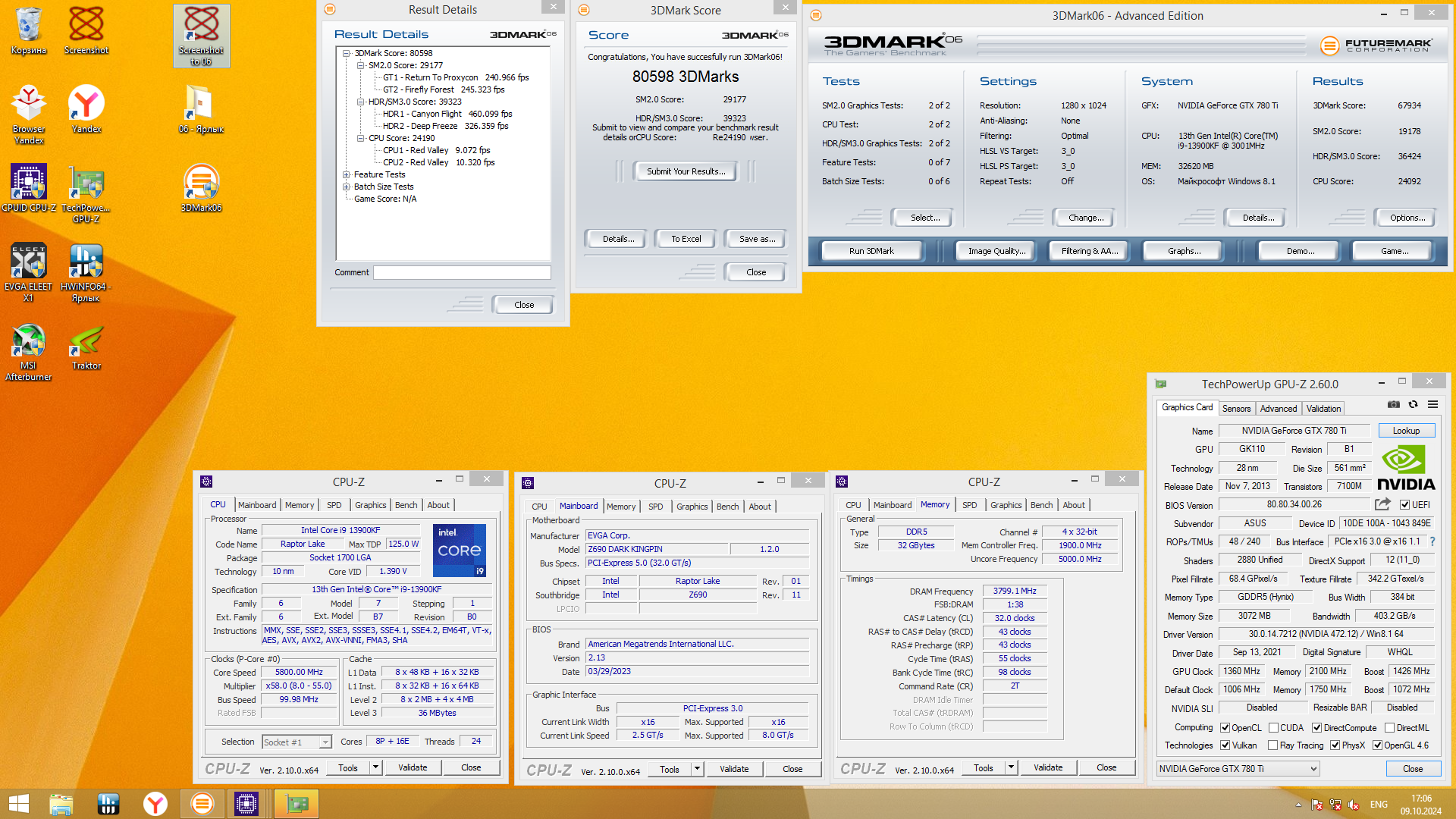The width and height of the screenshot is (1456, 819).
Task: Switch to GPU-Z taskbar icon
Action: coord(296,804)
